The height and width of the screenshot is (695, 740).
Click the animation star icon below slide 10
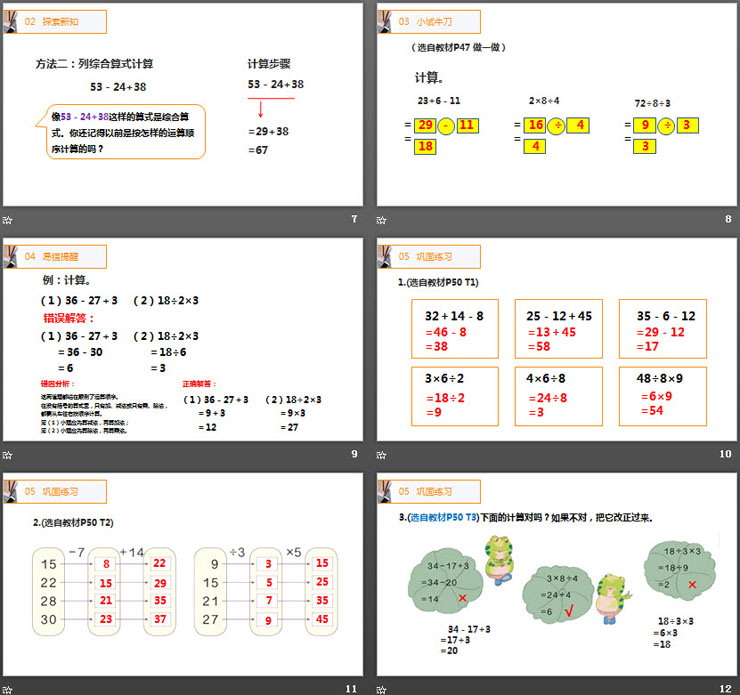coord(381,455)
